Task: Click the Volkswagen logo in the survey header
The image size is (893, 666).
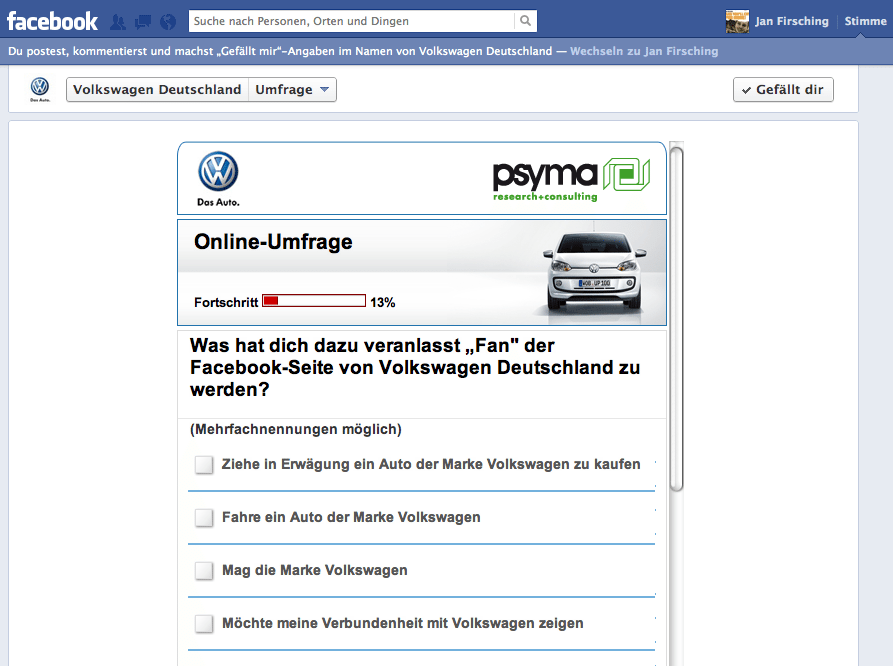Action: [x=218, y=171]
